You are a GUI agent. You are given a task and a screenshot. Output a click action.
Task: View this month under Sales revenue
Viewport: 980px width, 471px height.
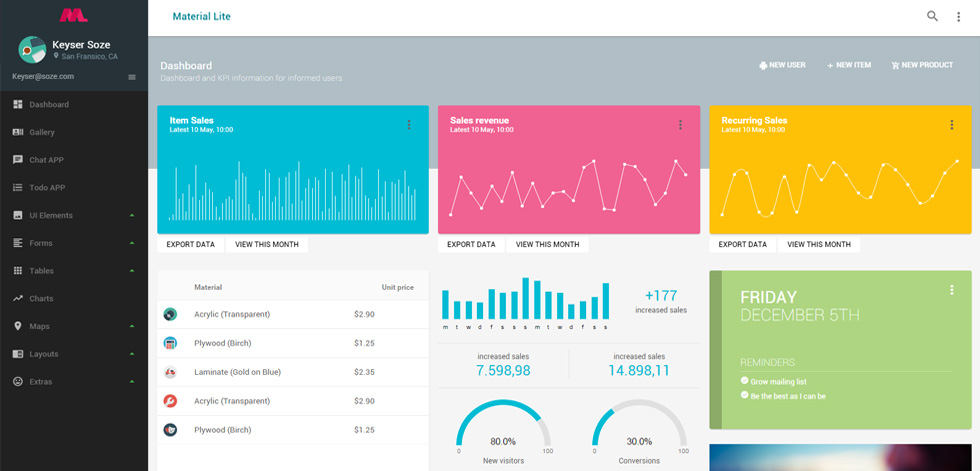[548, 244]
